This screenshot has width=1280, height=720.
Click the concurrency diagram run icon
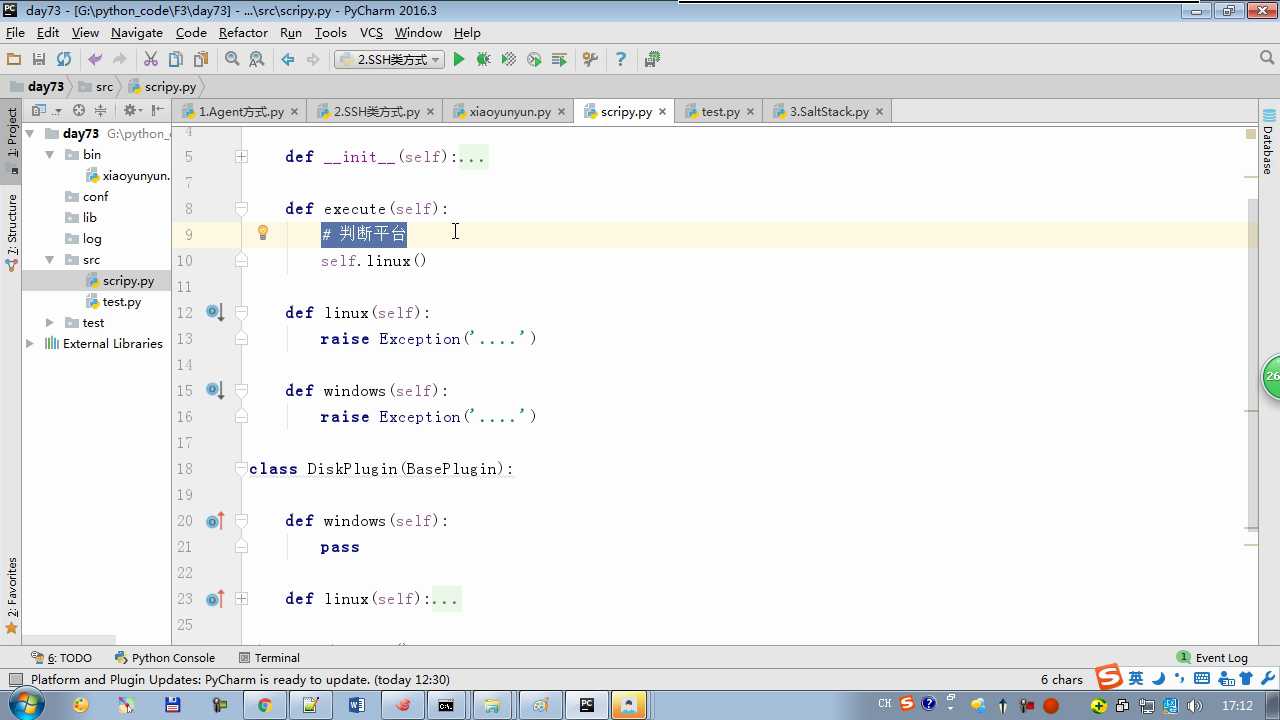[559, 60]
